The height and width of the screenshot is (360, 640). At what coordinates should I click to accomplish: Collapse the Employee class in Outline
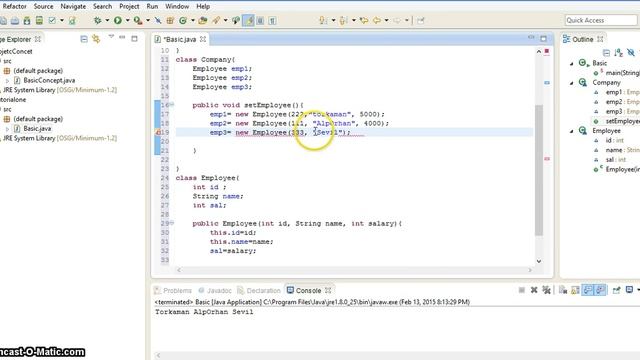pos(571,131)
